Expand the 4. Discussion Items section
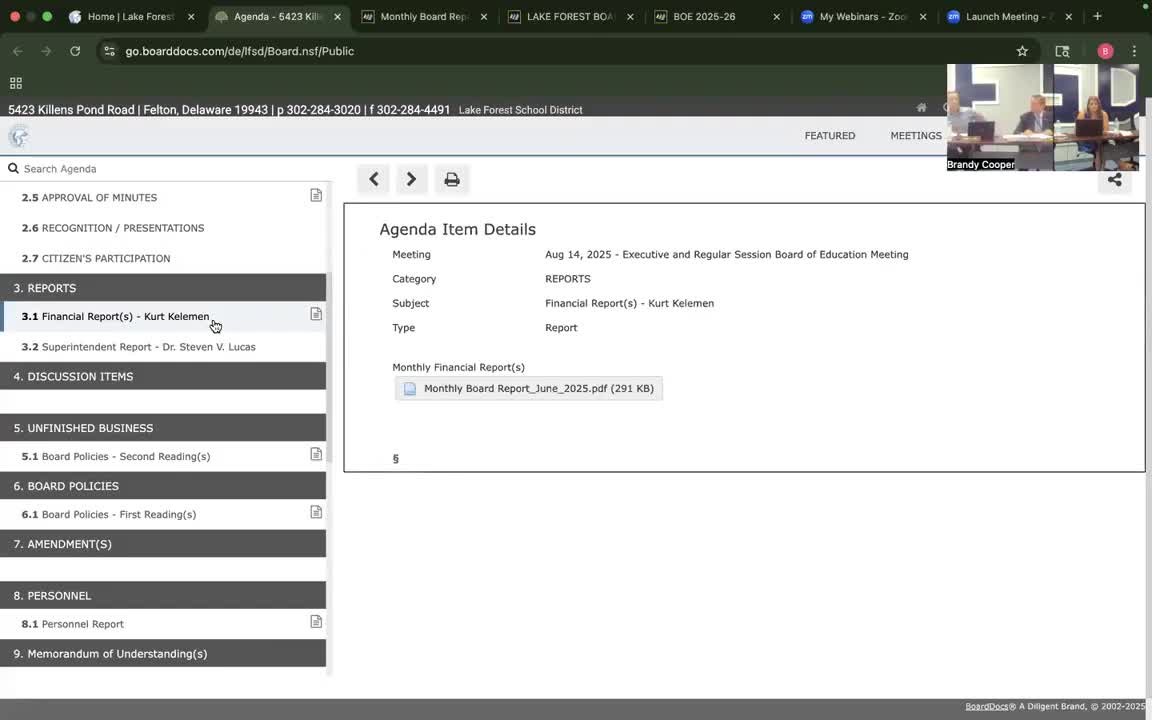This screenshot has height=720, width=1152. (163, 376)
